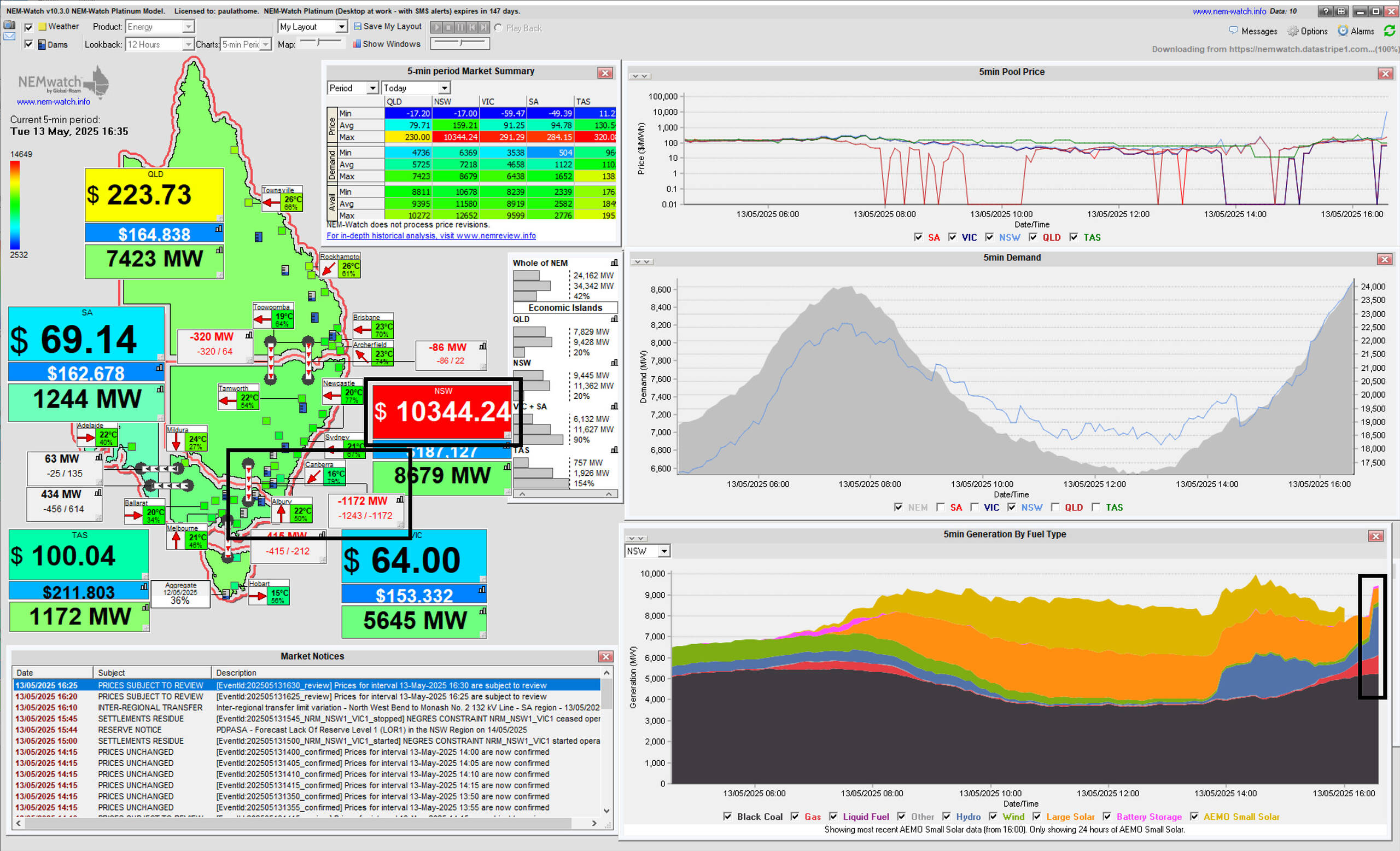Click chart icon on SA demand 1244 MW
1400x851 pixels.
click(x=160, y=389)
